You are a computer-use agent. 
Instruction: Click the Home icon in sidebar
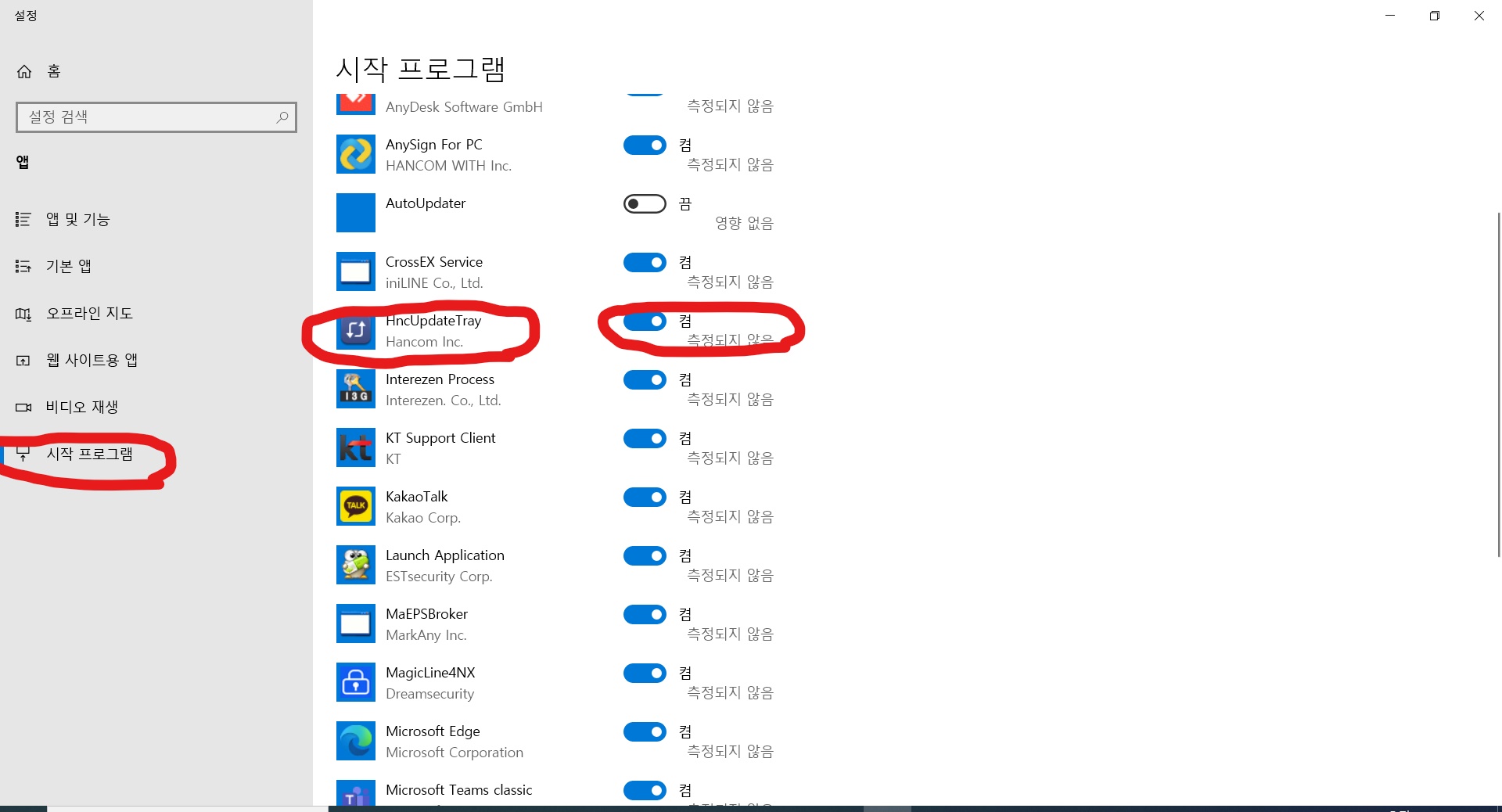coord(24,71)
